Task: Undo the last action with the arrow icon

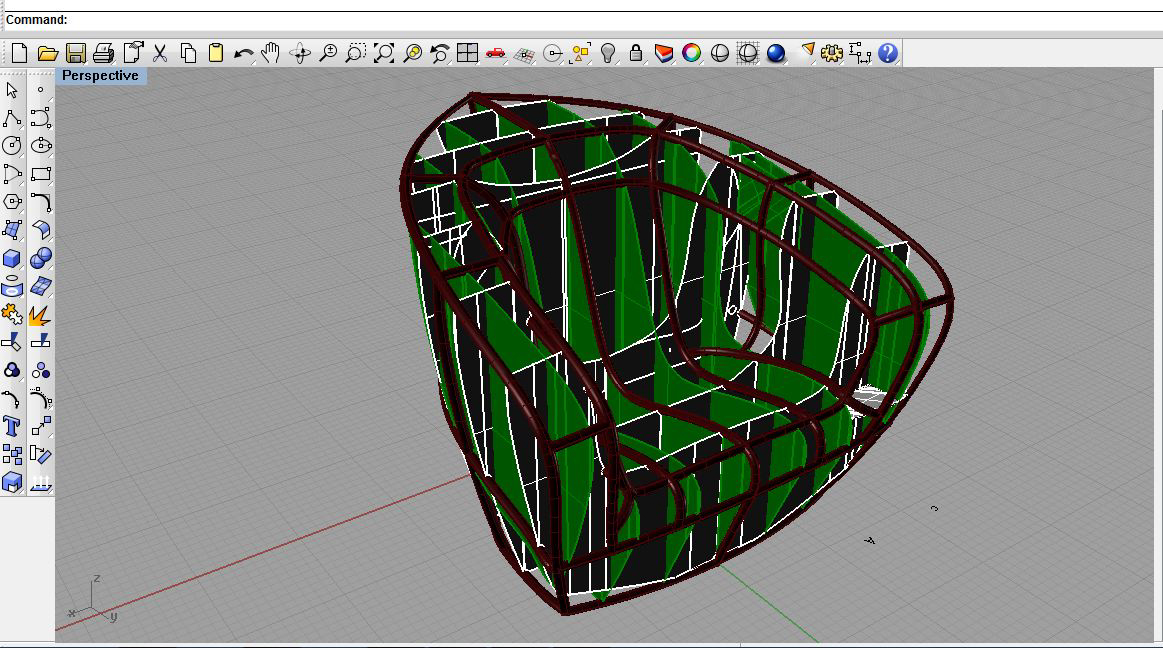Action: click(243, 53)
